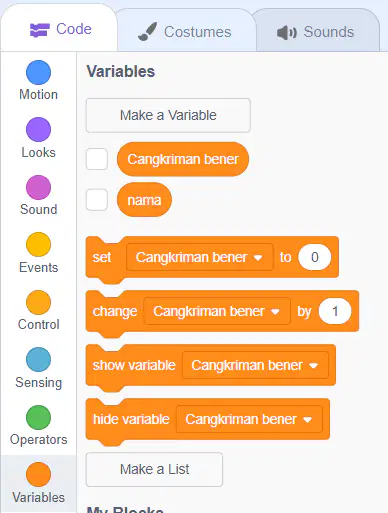This screenshot has height=513, width=388.
Task: Select the yellow Events category
Action: [x=38, y=244]
